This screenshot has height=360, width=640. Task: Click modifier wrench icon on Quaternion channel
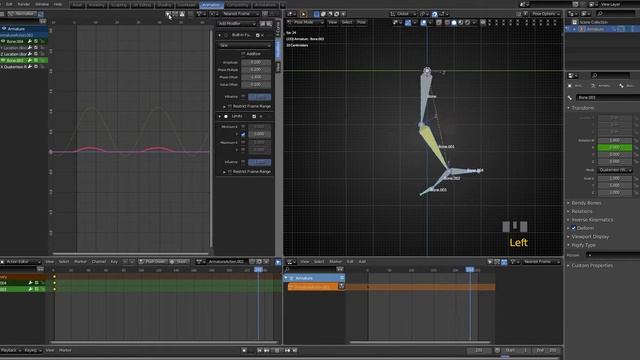click(x=30, y=67)
